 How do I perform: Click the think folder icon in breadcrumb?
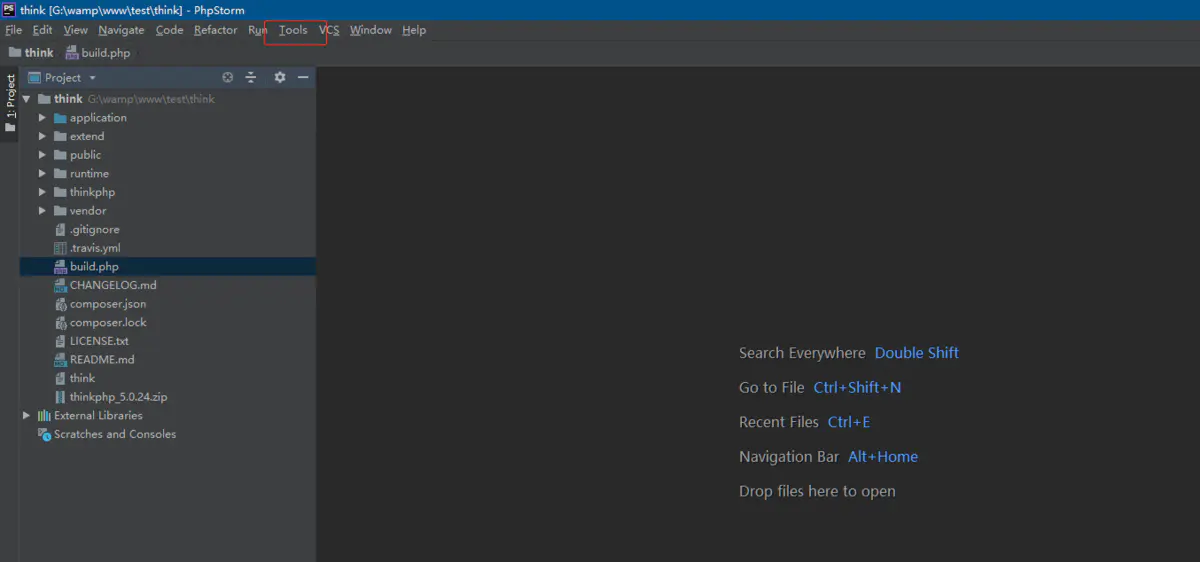(14, 53)
